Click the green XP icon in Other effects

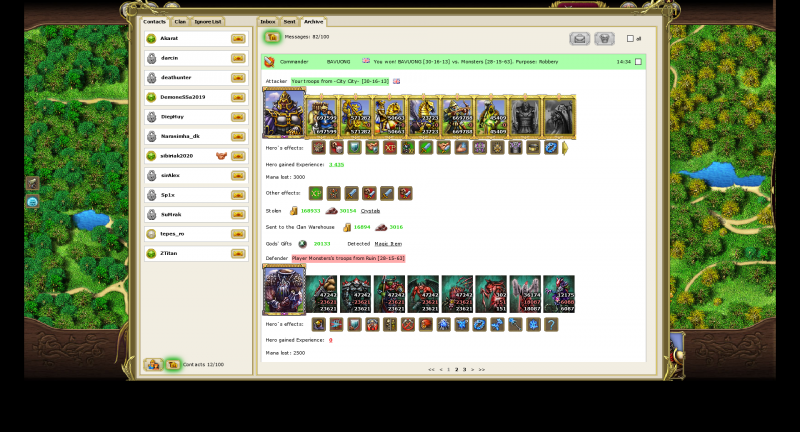click(x=315, y=193)
